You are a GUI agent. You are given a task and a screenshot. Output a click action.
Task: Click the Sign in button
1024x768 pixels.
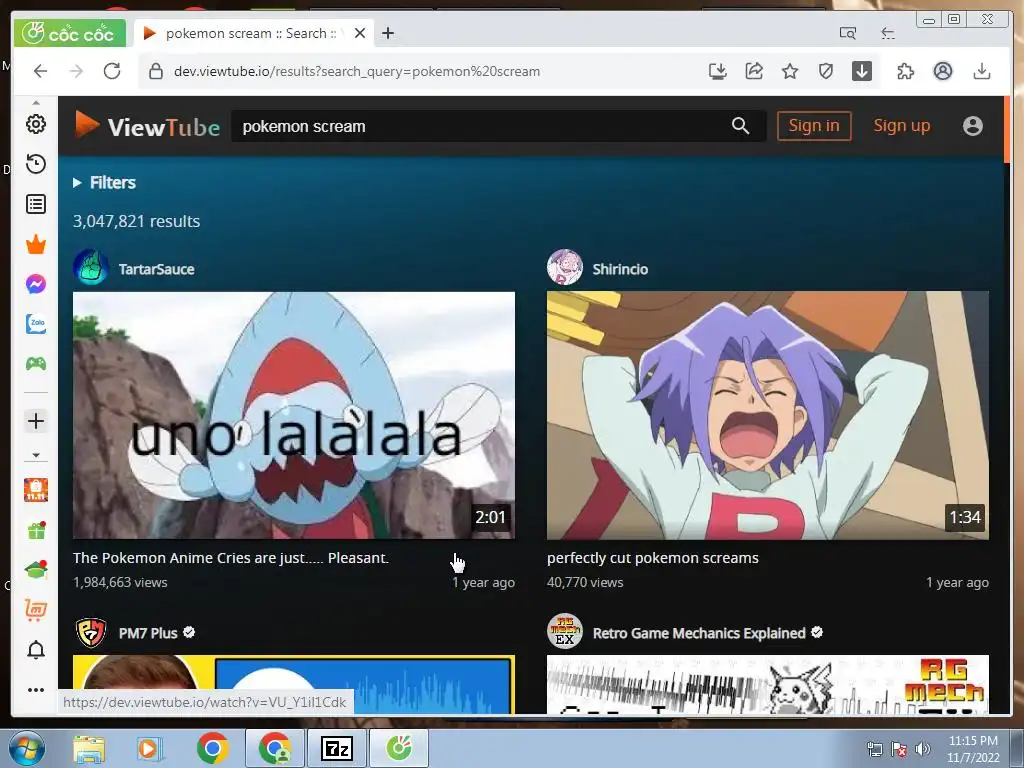tap(814, 125)
